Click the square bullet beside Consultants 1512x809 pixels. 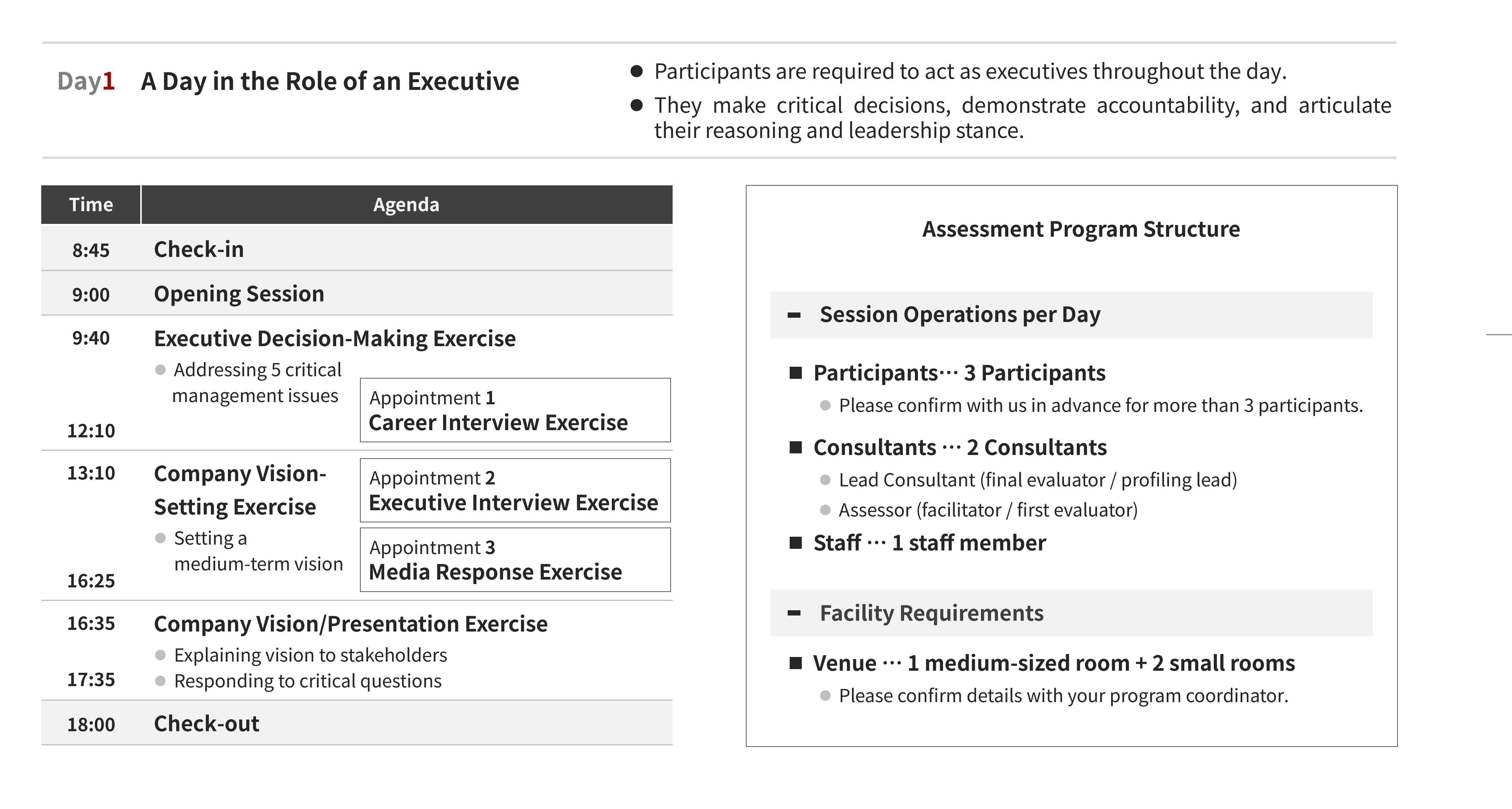[796, 447]
